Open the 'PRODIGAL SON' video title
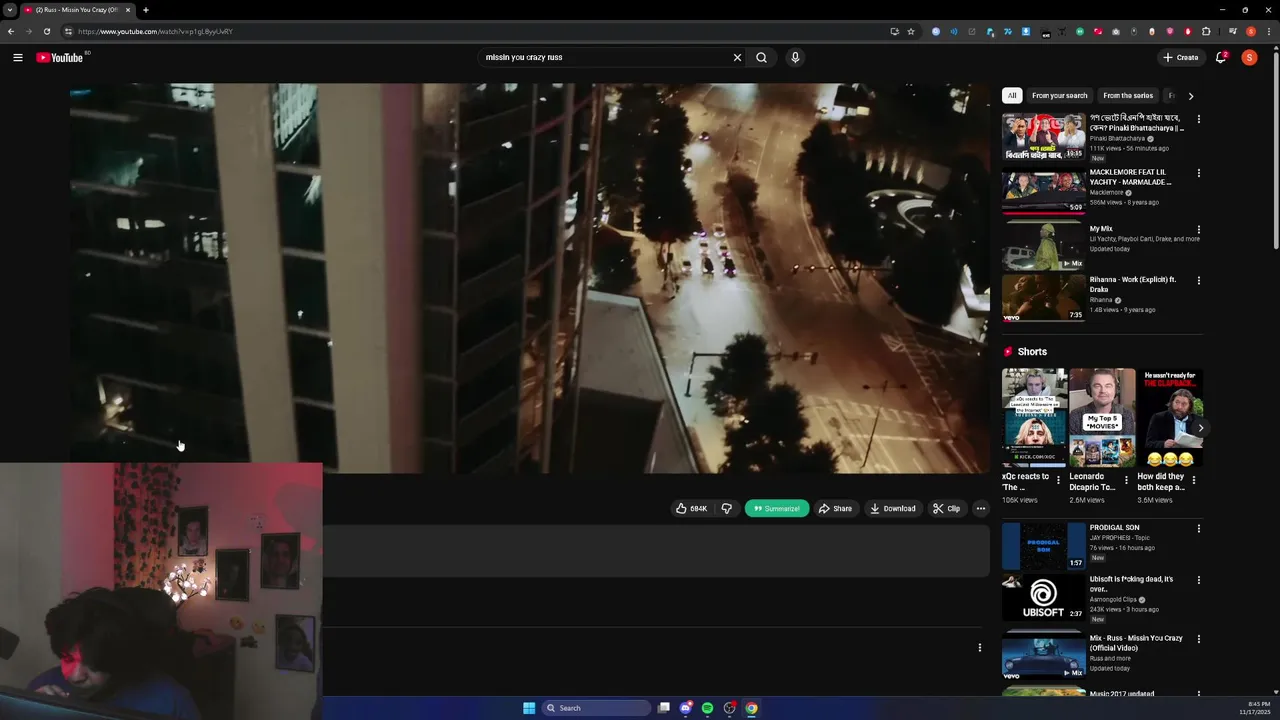 tap(1114, 528)
